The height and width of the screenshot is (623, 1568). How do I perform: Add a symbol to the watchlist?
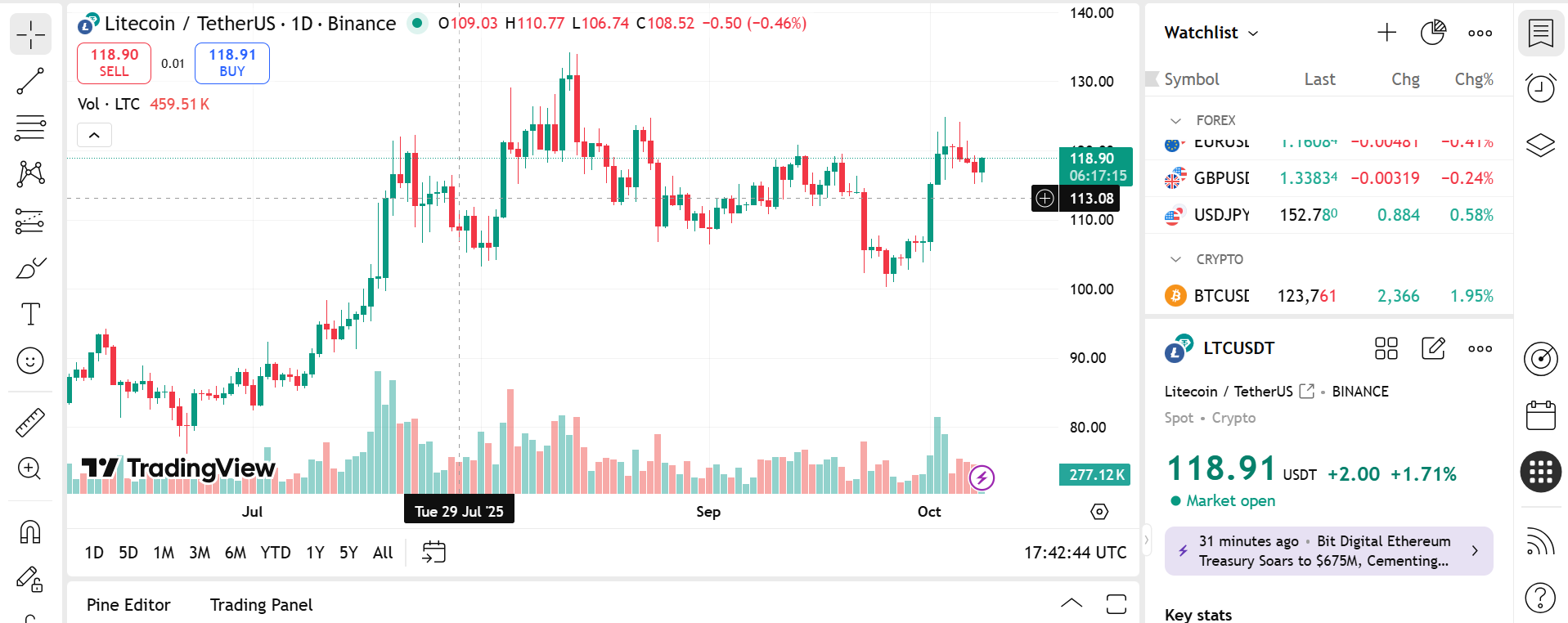point(1386,33)
